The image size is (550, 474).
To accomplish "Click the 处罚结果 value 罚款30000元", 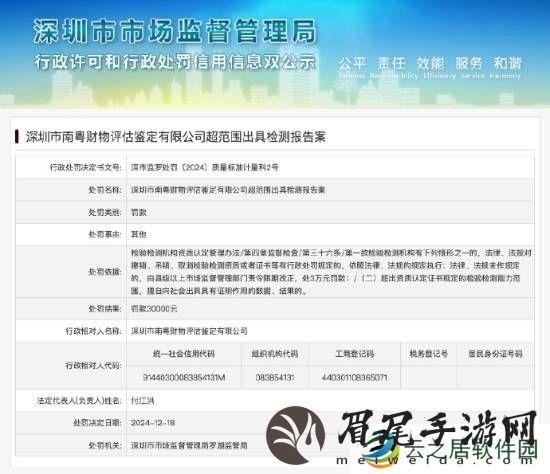I will click(x=154, y=308).
